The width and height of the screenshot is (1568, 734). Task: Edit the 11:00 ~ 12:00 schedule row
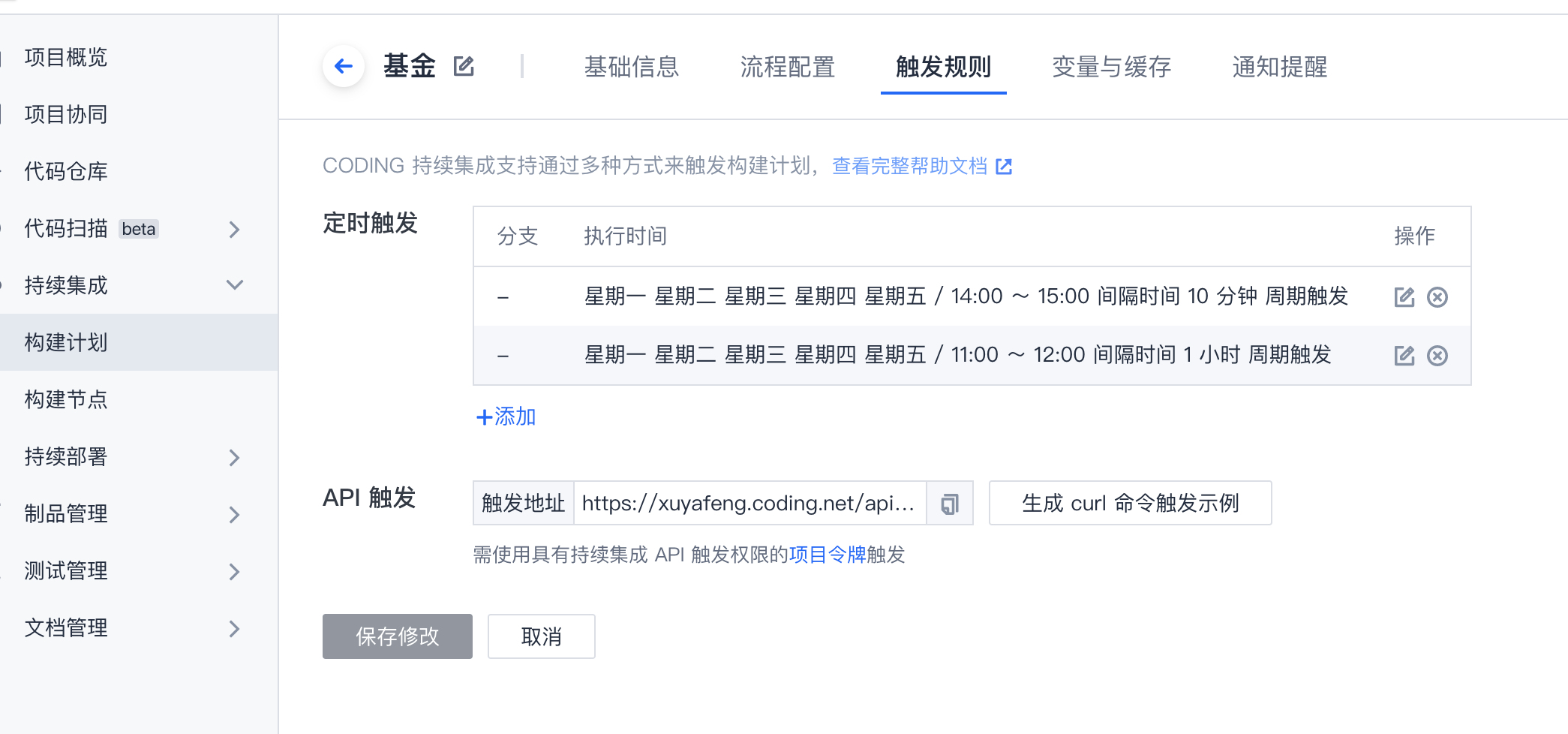coord(1404,355)
